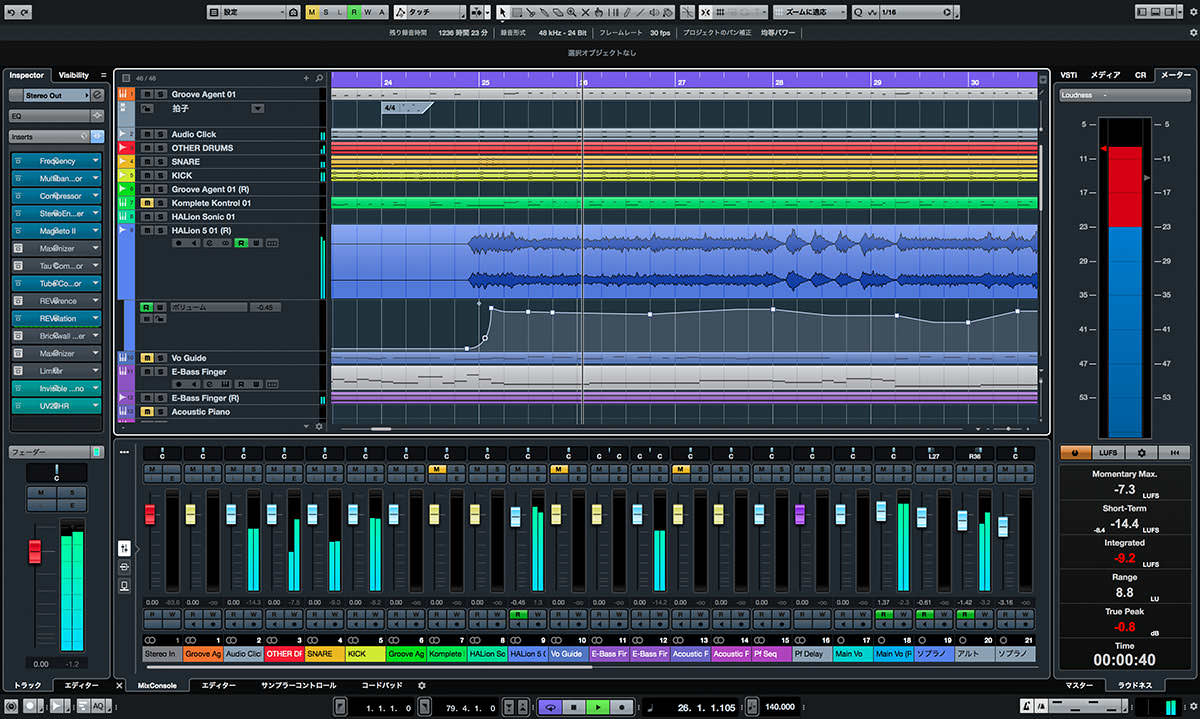Image resolution: width=1200 pixels, height=719 pixels.
Task: Open Edit Channel Settings for Stereo Out
Action: pos(98,95)
